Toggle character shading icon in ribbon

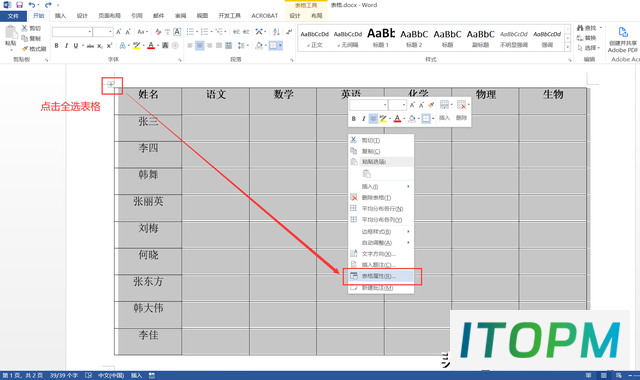165,46
